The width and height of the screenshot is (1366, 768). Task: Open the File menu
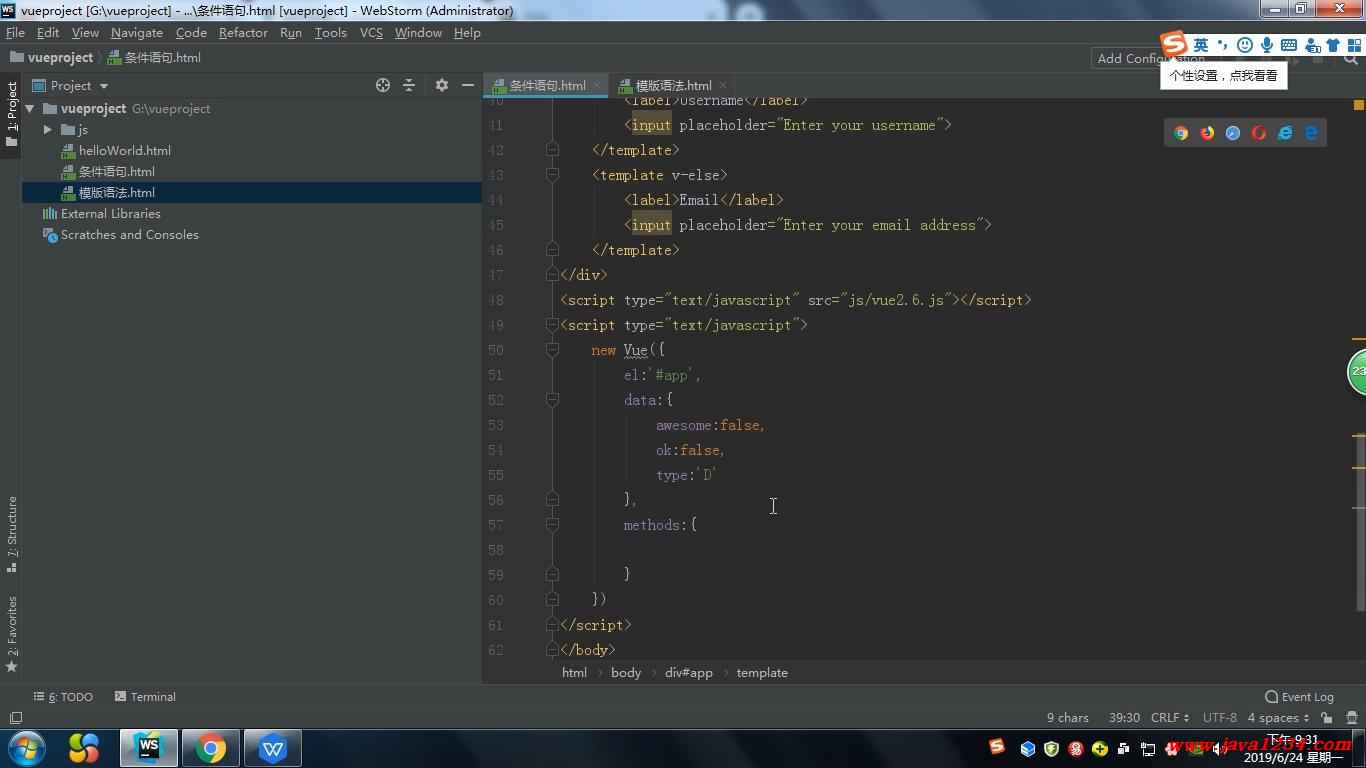(15, 32)
